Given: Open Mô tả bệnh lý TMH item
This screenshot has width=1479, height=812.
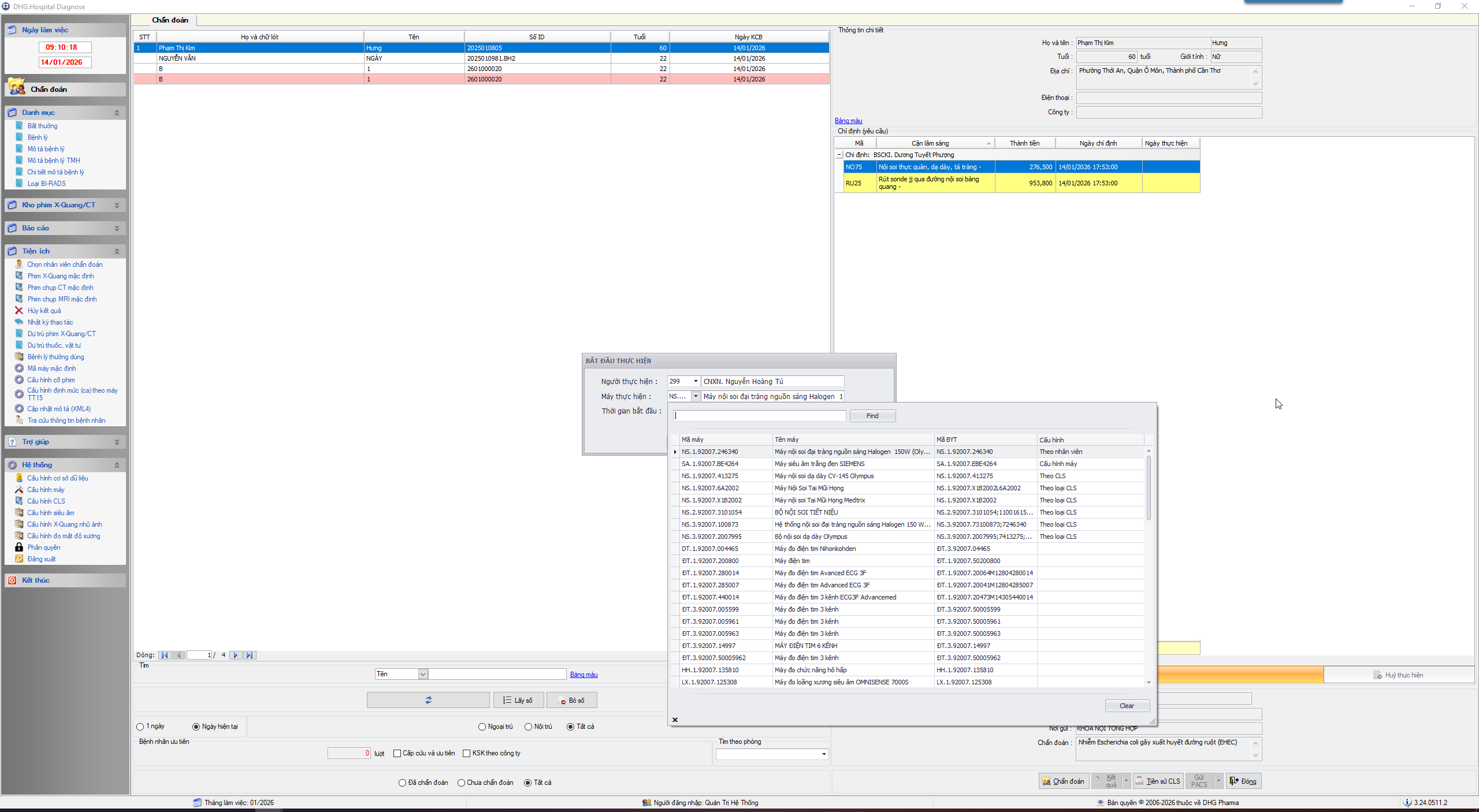Looking at the screenshot, I should 54,161.
